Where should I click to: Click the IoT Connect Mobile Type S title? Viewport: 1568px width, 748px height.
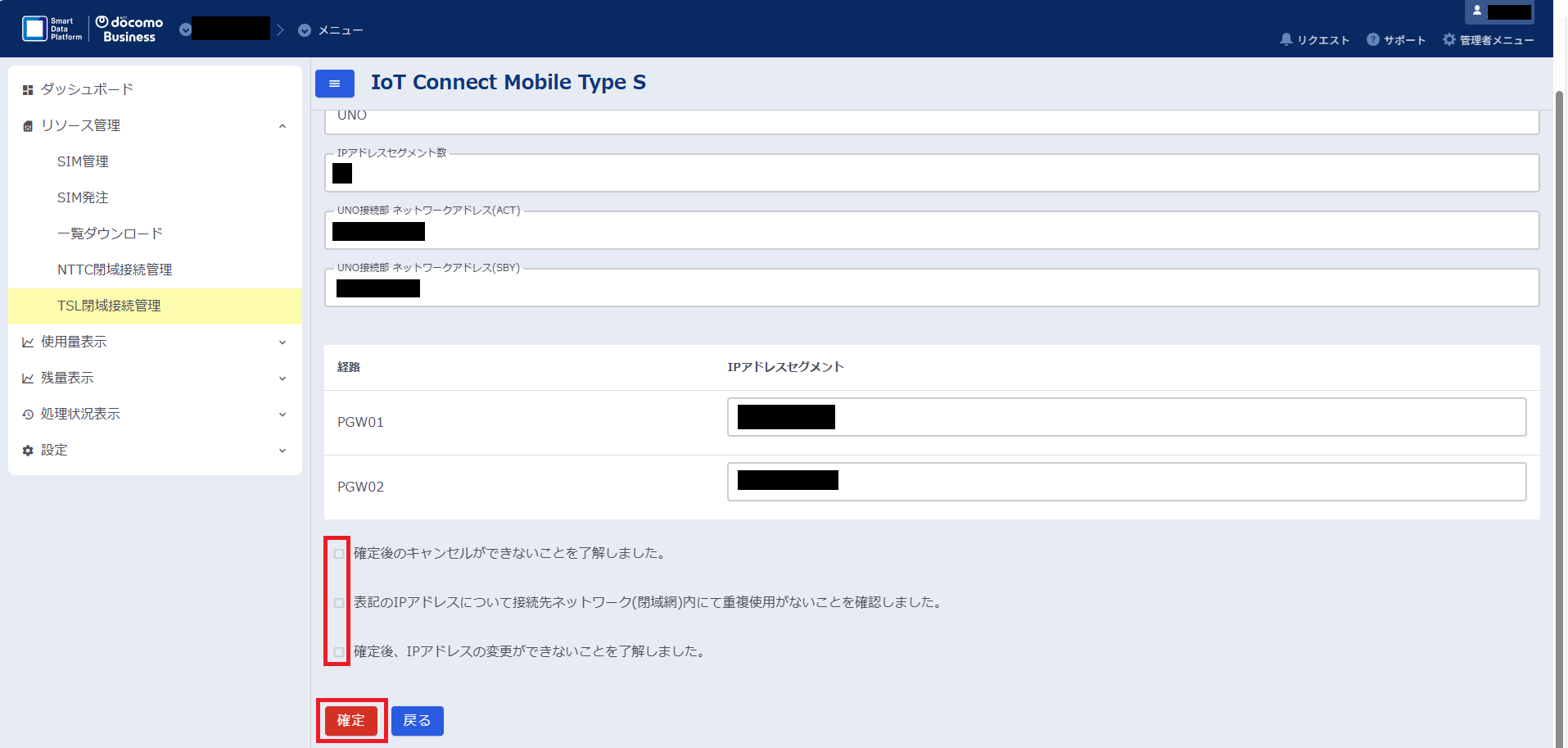pyautogui.click(x=508, y=82)
